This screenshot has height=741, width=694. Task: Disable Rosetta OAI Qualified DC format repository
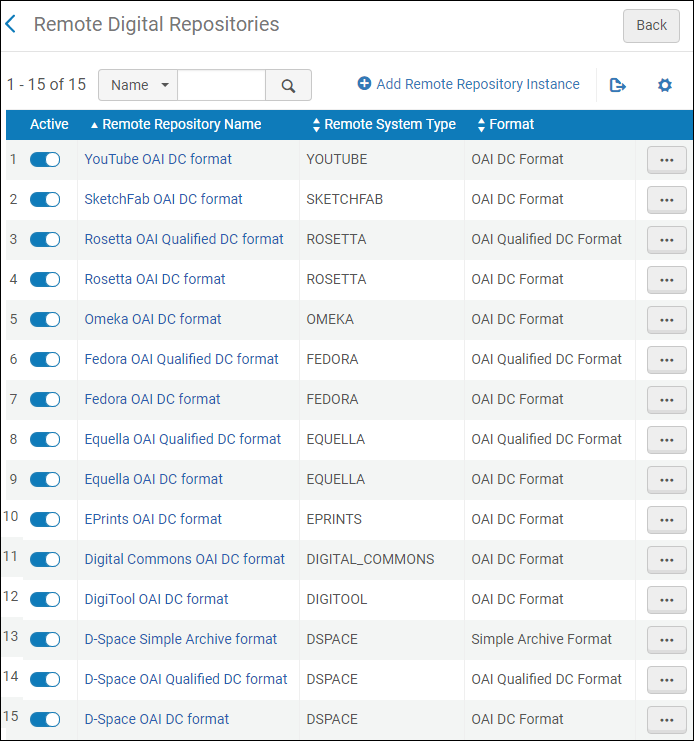[45, 240]
